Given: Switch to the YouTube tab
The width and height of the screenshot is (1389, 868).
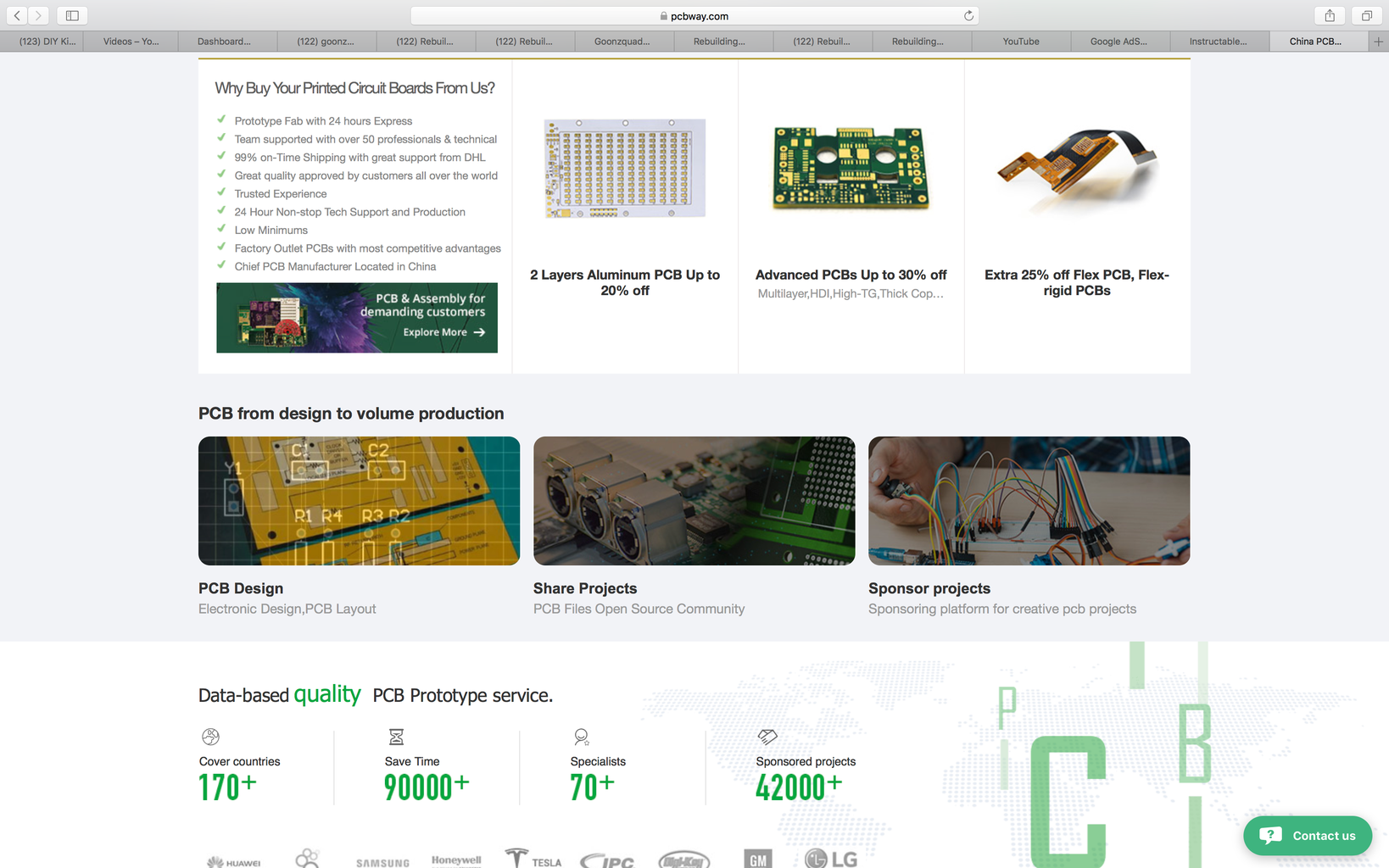Looking at the screenshot, I should click(x=1021, y=41).
